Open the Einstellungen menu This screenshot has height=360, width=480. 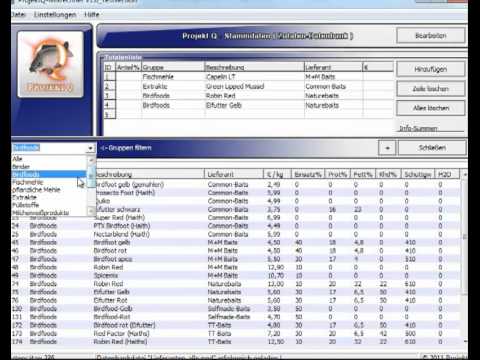[x=55, y=15]
